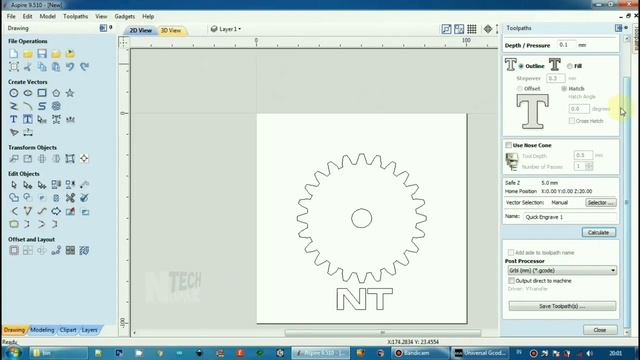
Task: Click the Copy along vectors icon
Action: point(56,250)
